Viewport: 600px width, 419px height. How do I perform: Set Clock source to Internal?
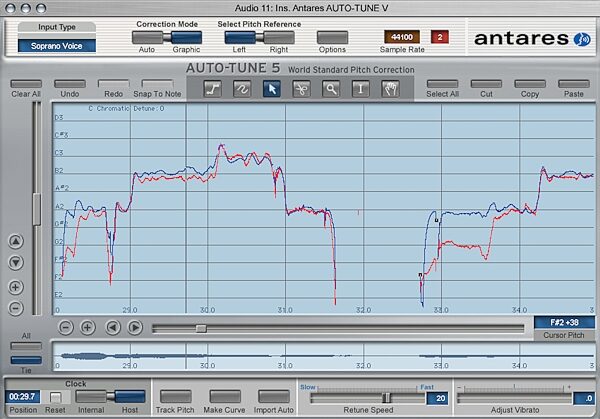tap(91, 396)
